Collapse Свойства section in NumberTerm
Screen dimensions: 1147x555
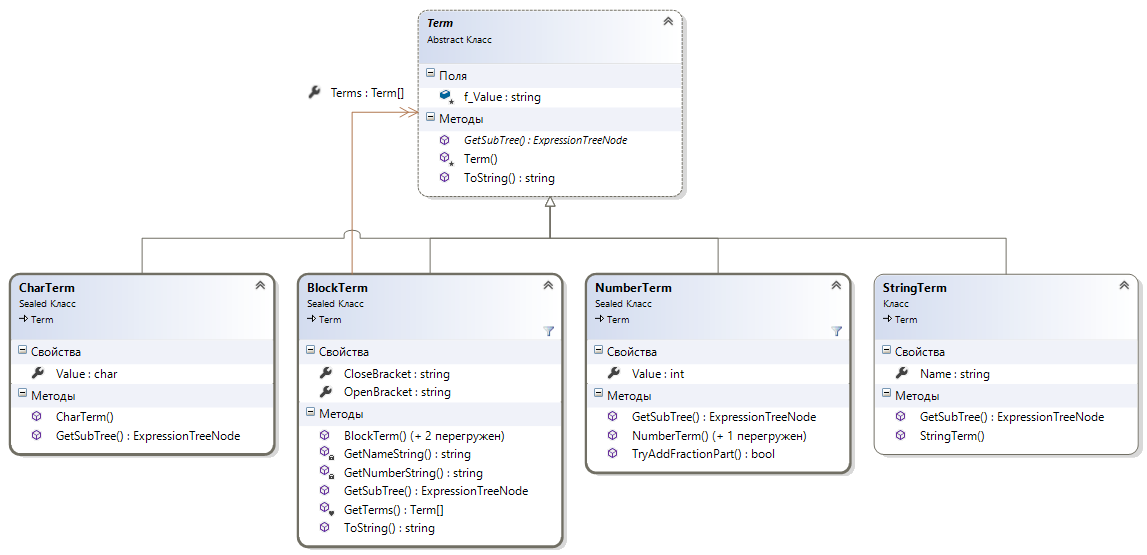pyautogui.click(x=598, y=351)
